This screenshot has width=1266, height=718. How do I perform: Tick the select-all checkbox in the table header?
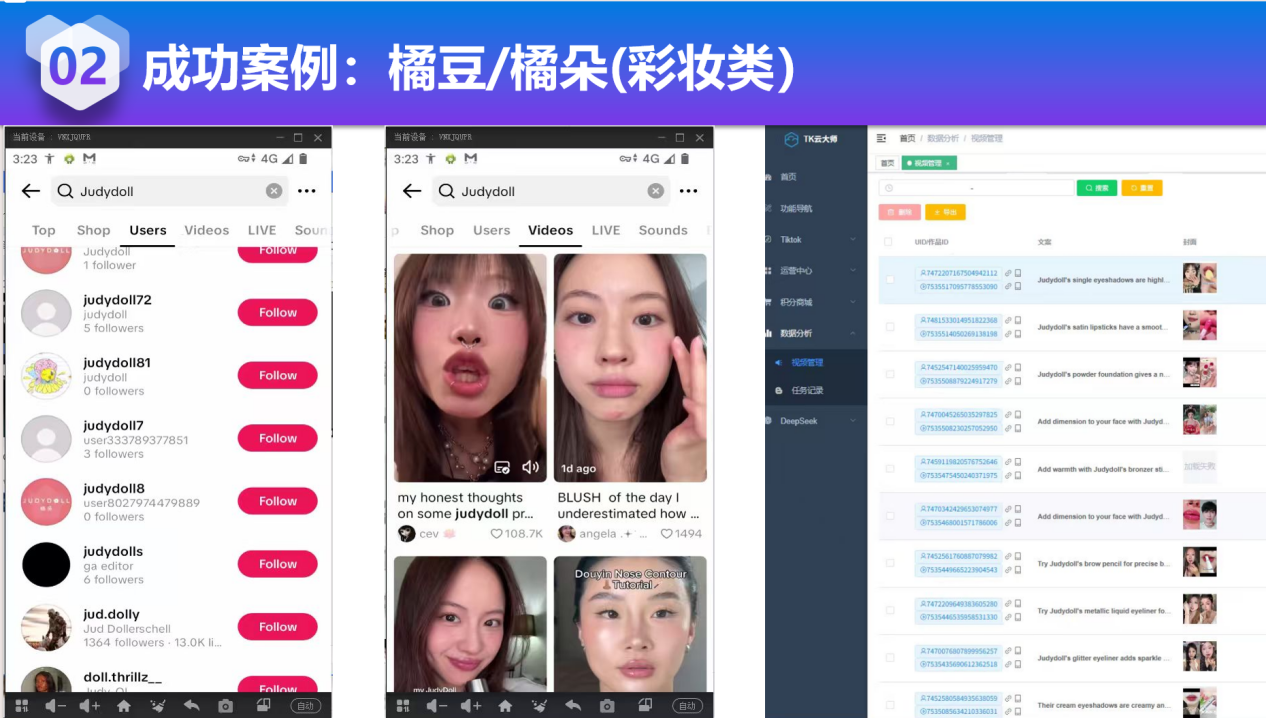888,242
